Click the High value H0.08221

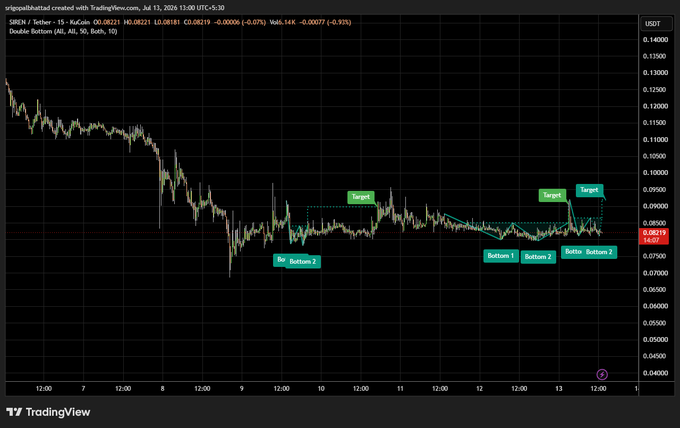[x=137, y=22]
